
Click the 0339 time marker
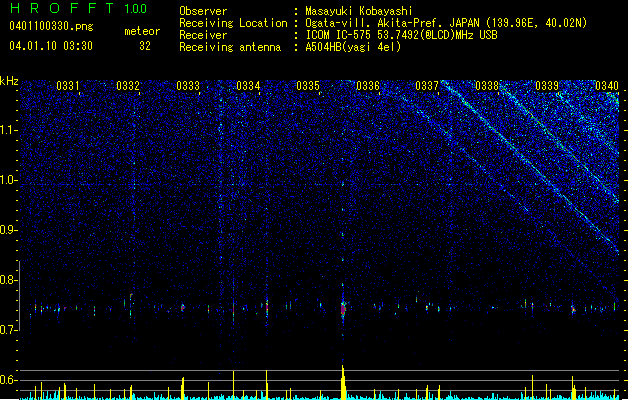tap(547, 86)
